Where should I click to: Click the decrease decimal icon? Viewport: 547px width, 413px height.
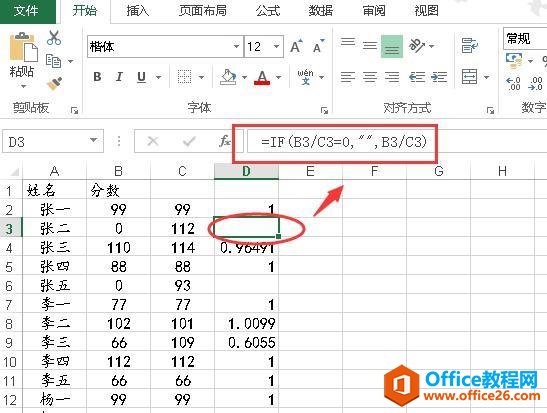pos(535,84)
